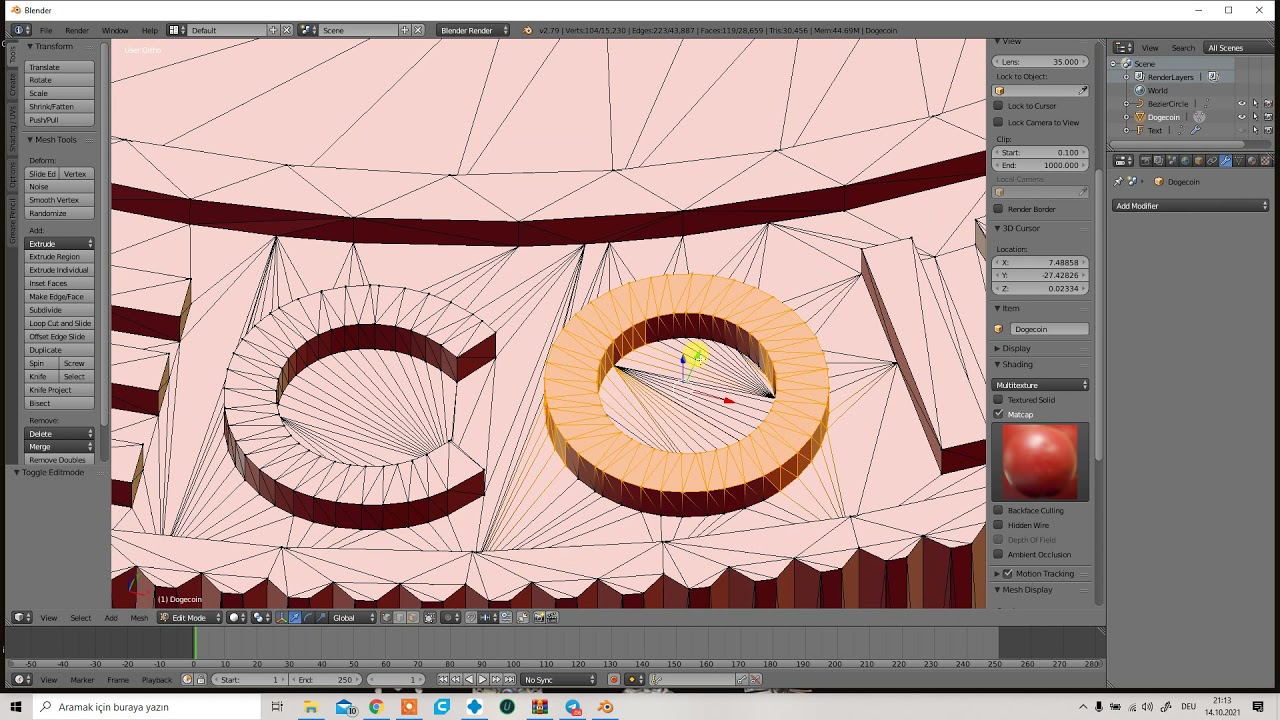Image resolution: width=1280 pixels, height=720 pixels.
Task: Uncheck the Matcap checkbox
Action: pyautogui.click(x=998, y=414)
